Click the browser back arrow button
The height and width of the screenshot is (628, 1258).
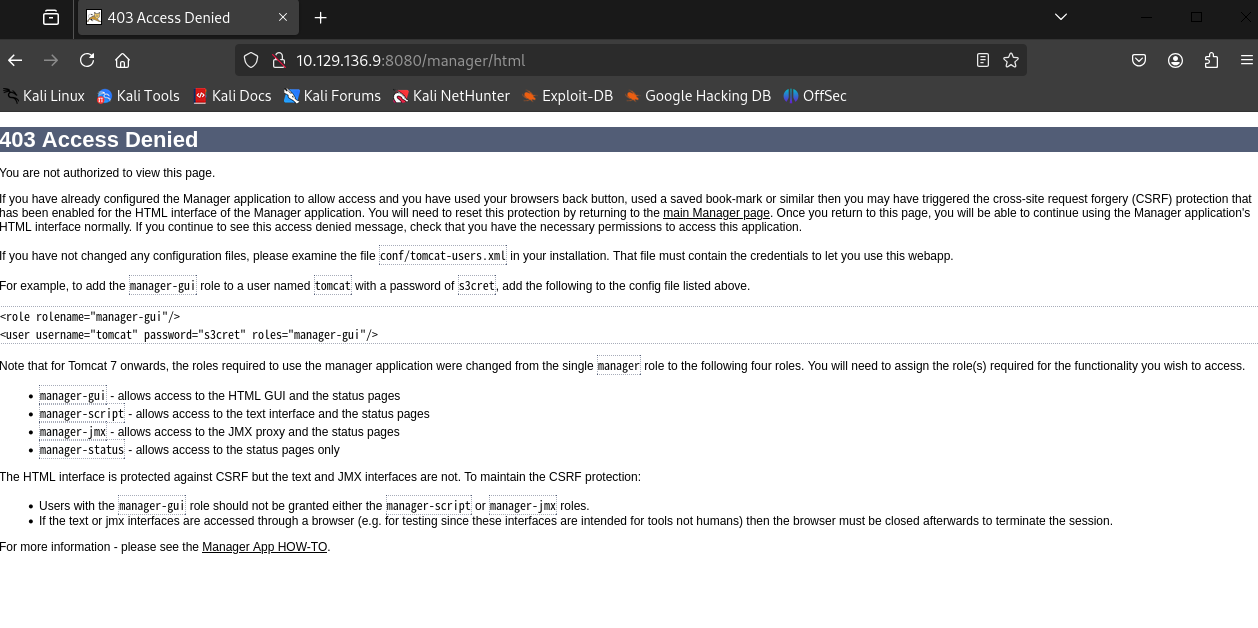click(x=15, y=60)
